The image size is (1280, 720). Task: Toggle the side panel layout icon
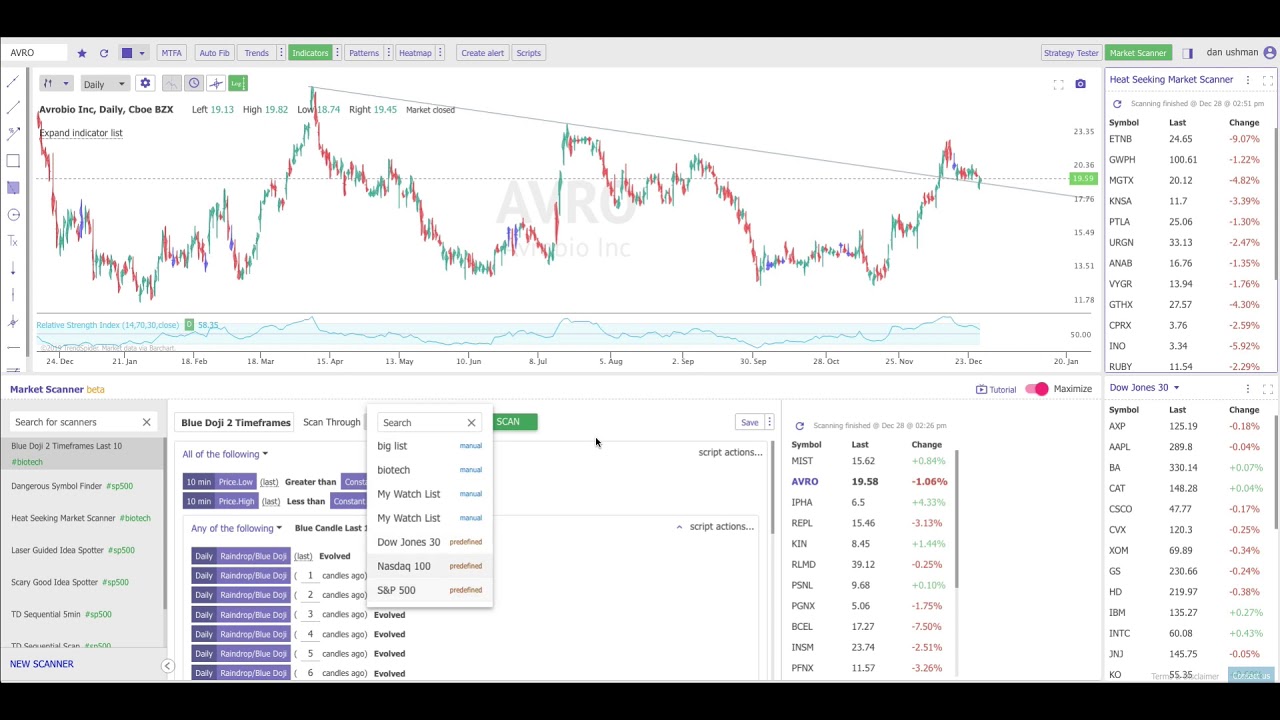coord(1187,53)
